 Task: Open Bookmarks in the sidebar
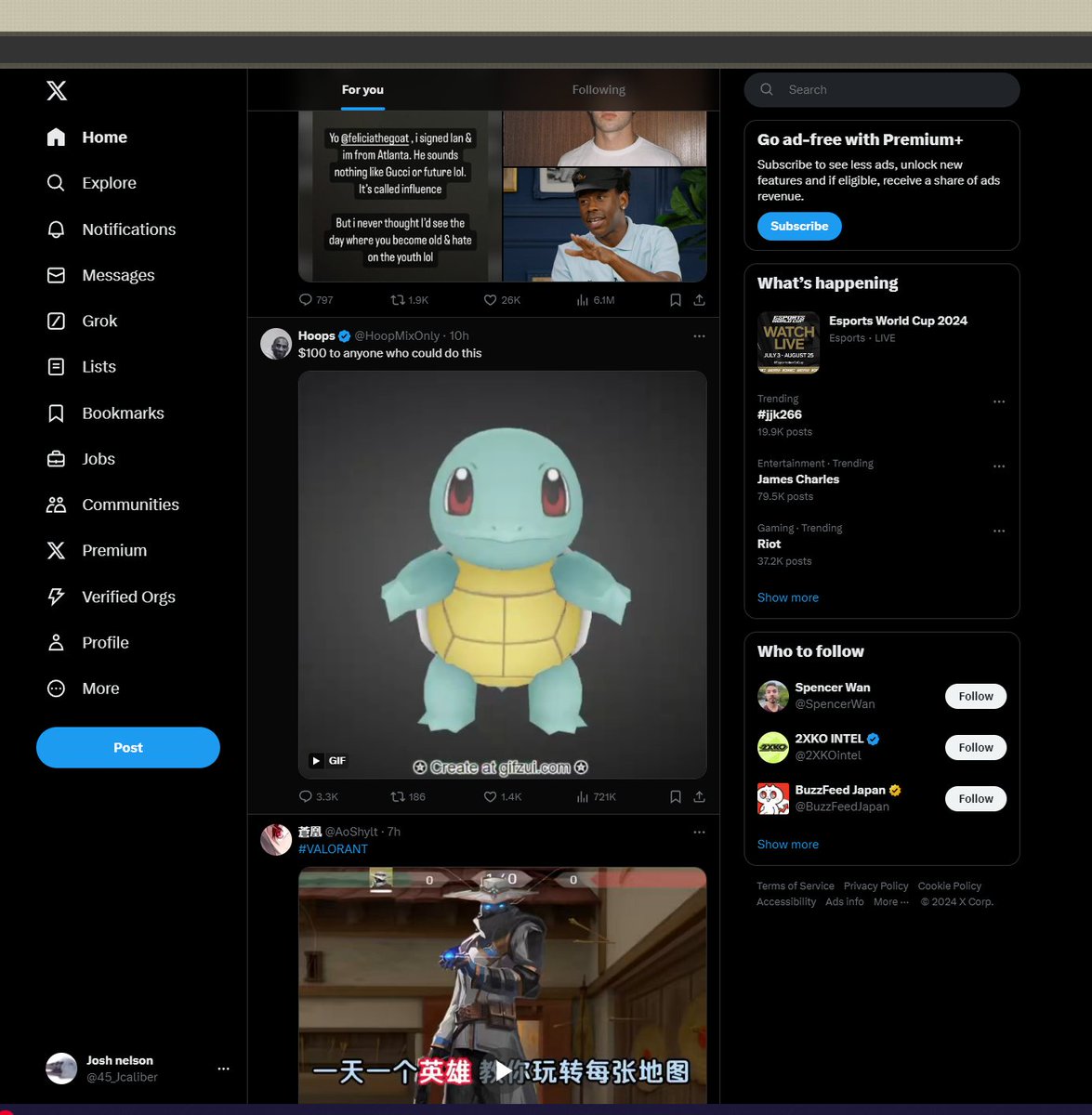(x=105, y=413)
